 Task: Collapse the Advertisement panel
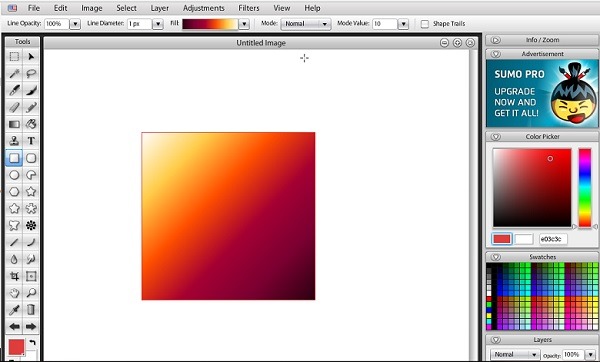tap(496, 54)
